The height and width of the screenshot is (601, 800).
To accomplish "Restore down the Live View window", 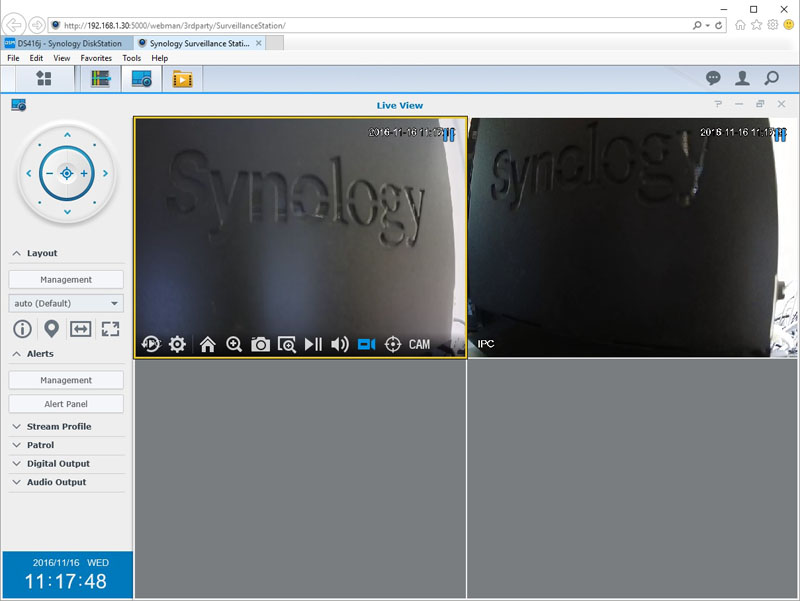I will pos(760,104).
